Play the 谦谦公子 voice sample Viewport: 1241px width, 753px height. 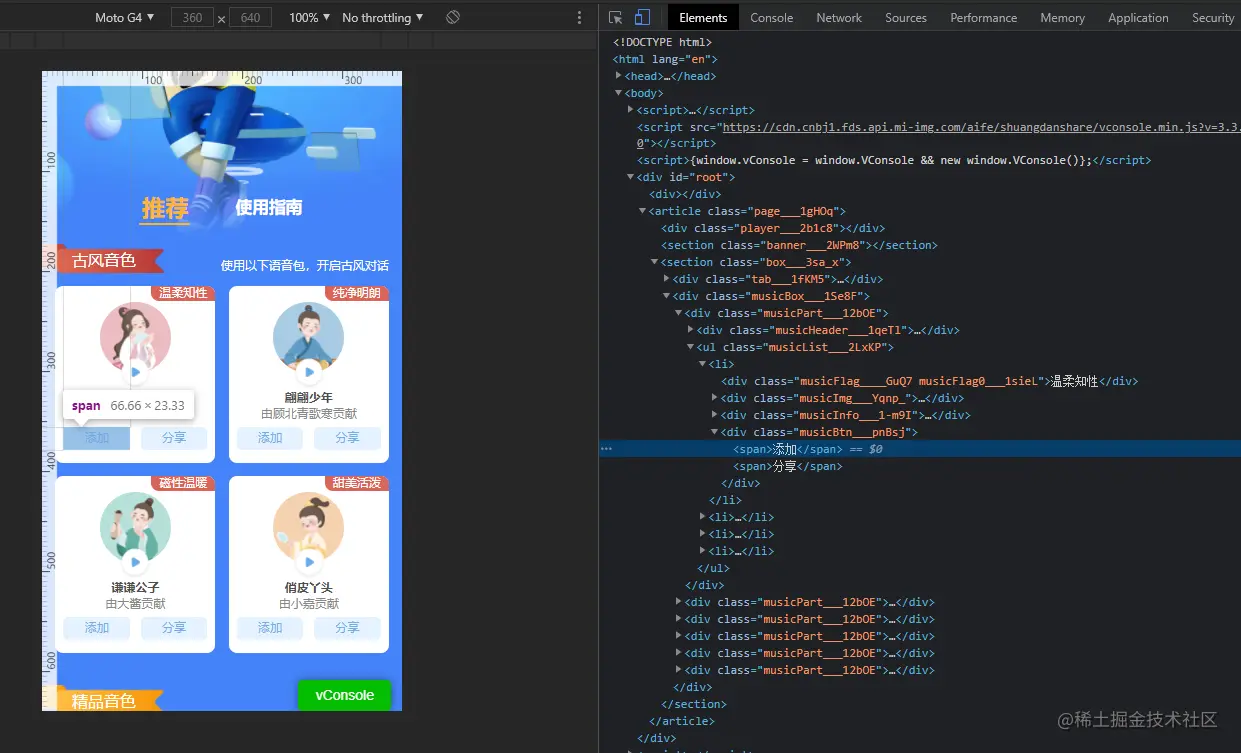click(x=136, y=562)
